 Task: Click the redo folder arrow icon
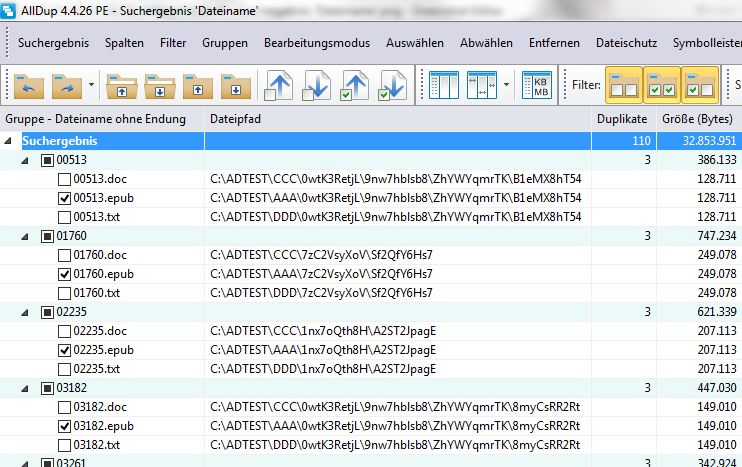(68, 86)
